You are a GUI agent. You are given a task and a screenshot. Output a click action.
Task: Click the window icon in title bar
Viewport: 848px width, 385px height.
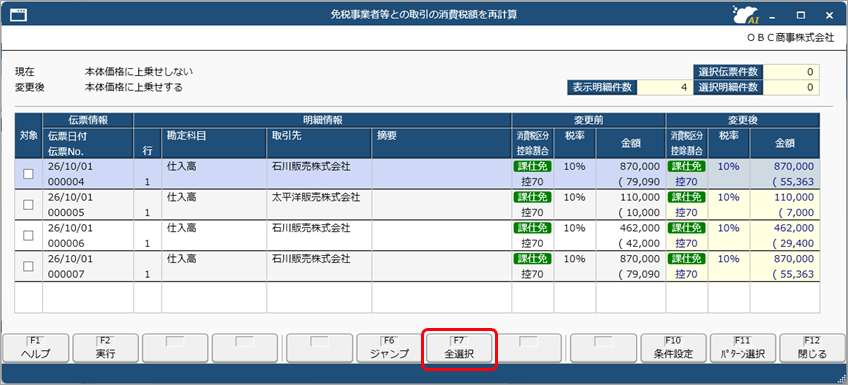pyautogui.click(x=19, y=15)
